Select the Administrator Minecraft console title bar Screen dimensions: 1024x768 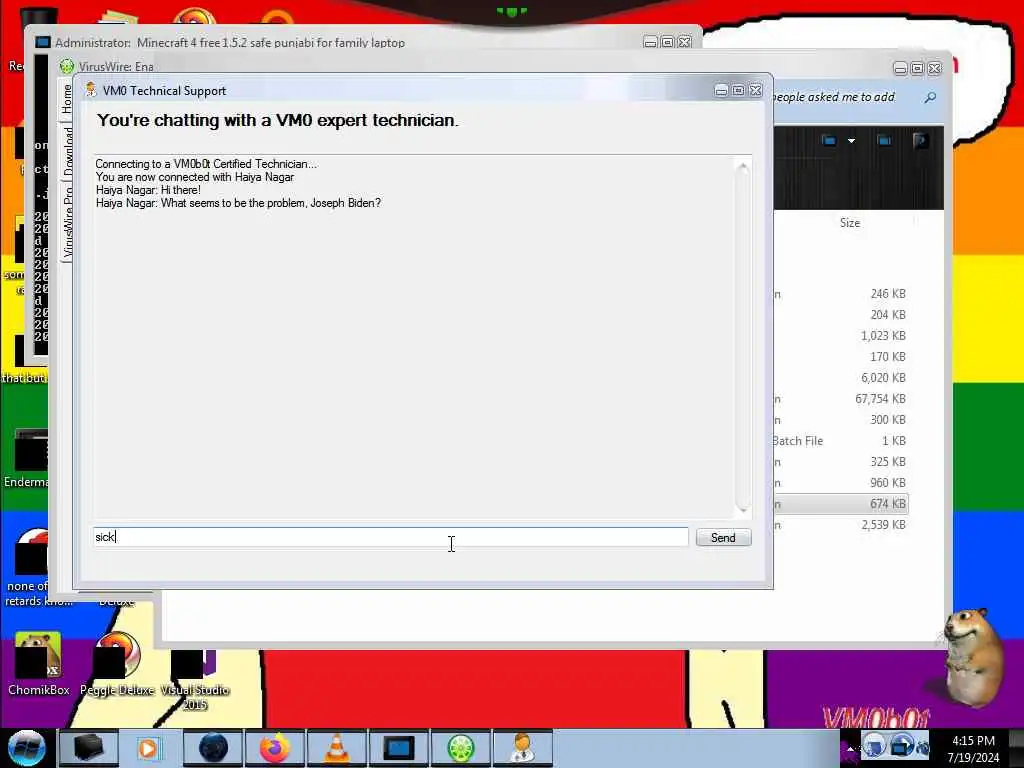coord(340,42)
